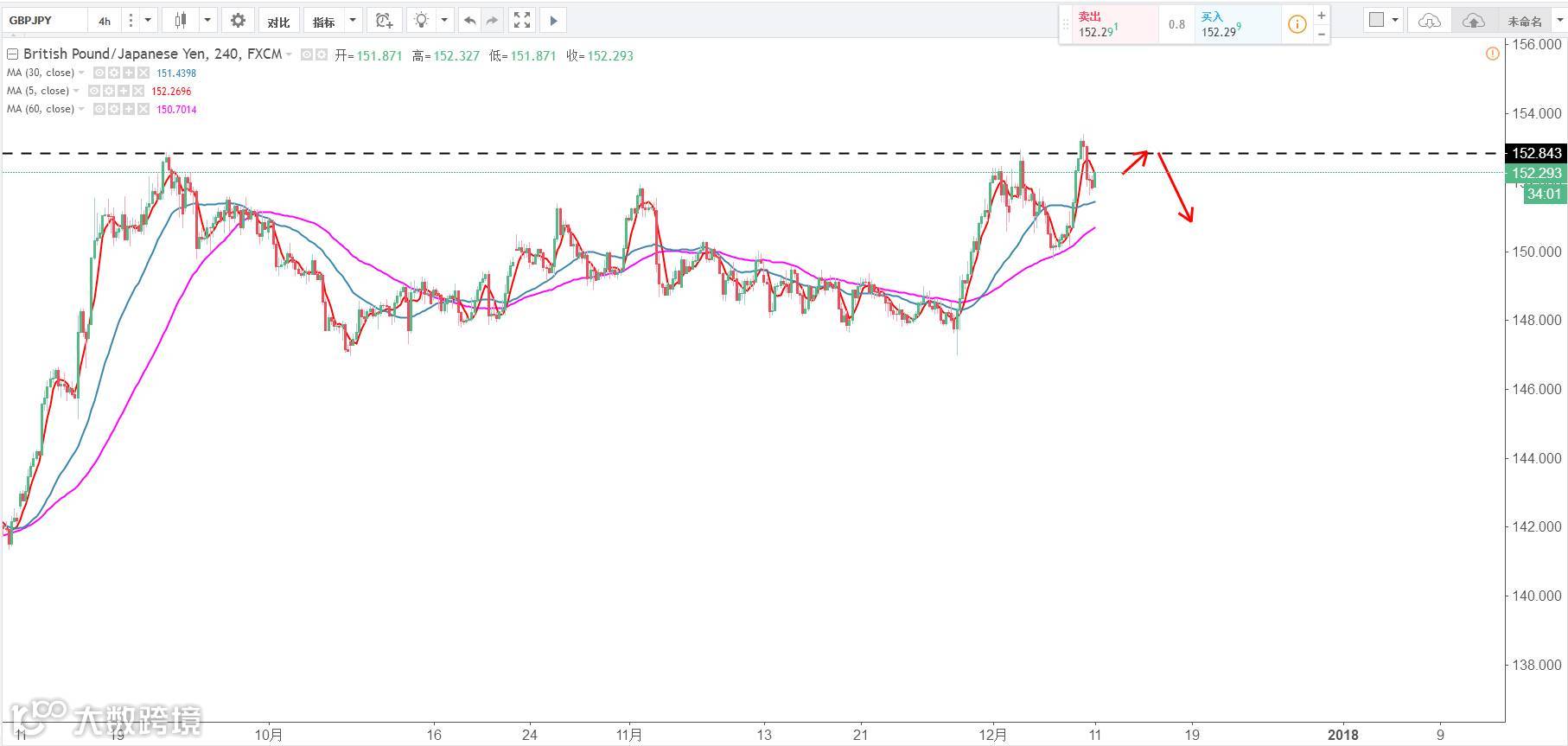Viewport: 1568px width, 746px height.
Task: Click the light bulb publish idea icon
Action: pyautogui.click(x=421, y=20)
